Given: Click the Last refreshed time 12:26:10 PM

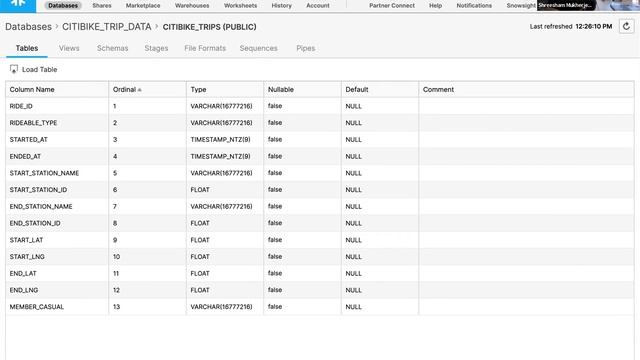Looking at the screenshot, I should click(x=593, y=27).
